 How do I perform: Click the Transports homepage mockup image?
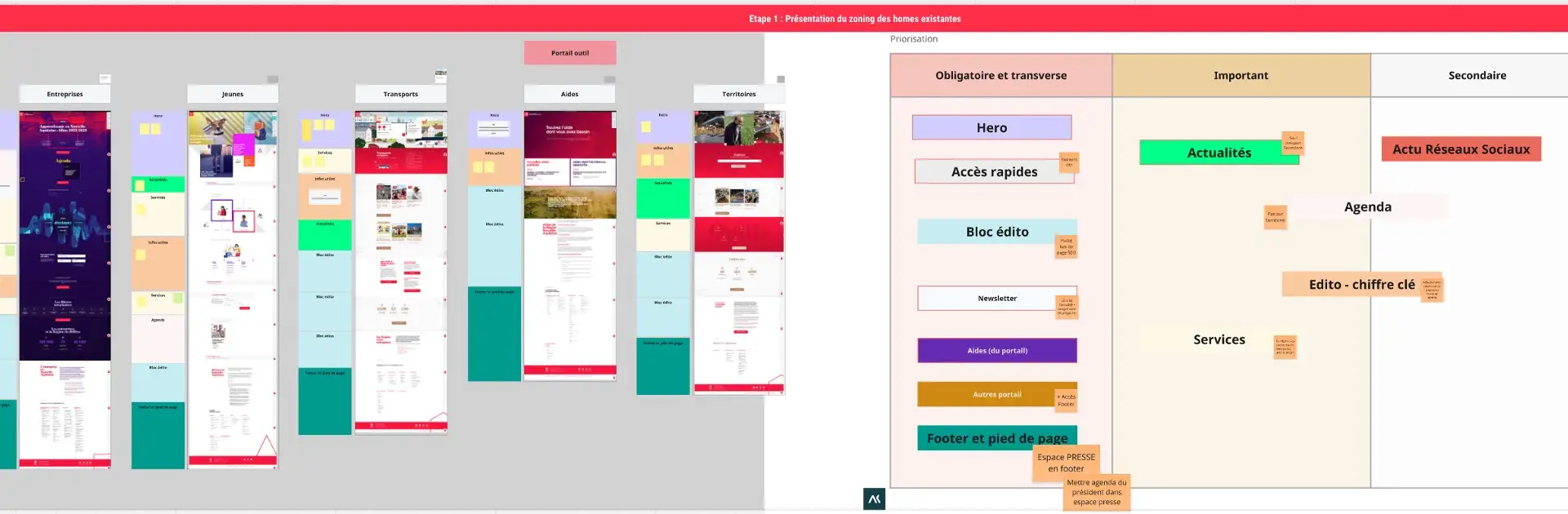click(x=401, y=272)
